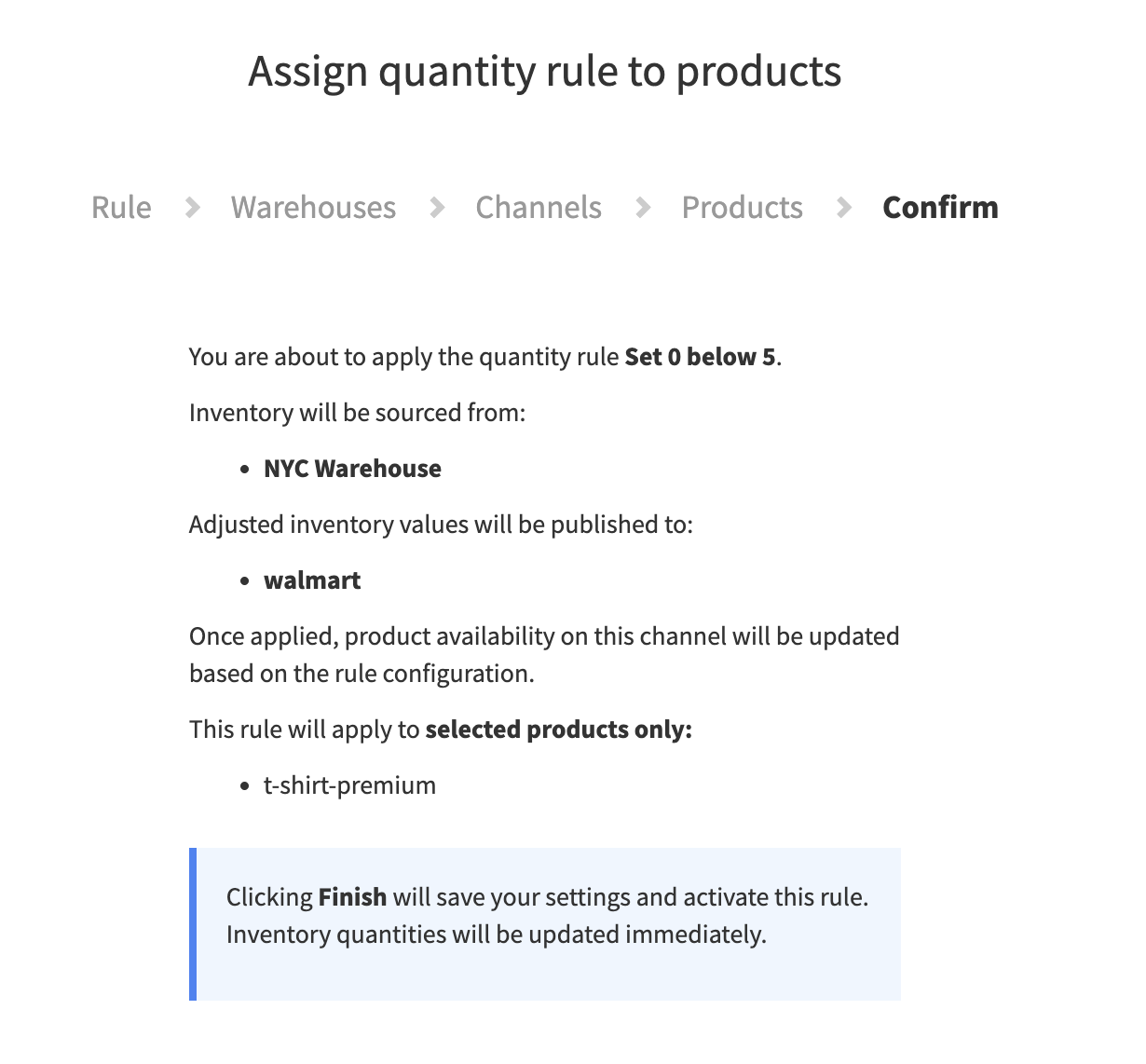Click the chevron between Rule and Warehouses
This screenshot has width=1146, height=1064.
(x=193, y=207)
